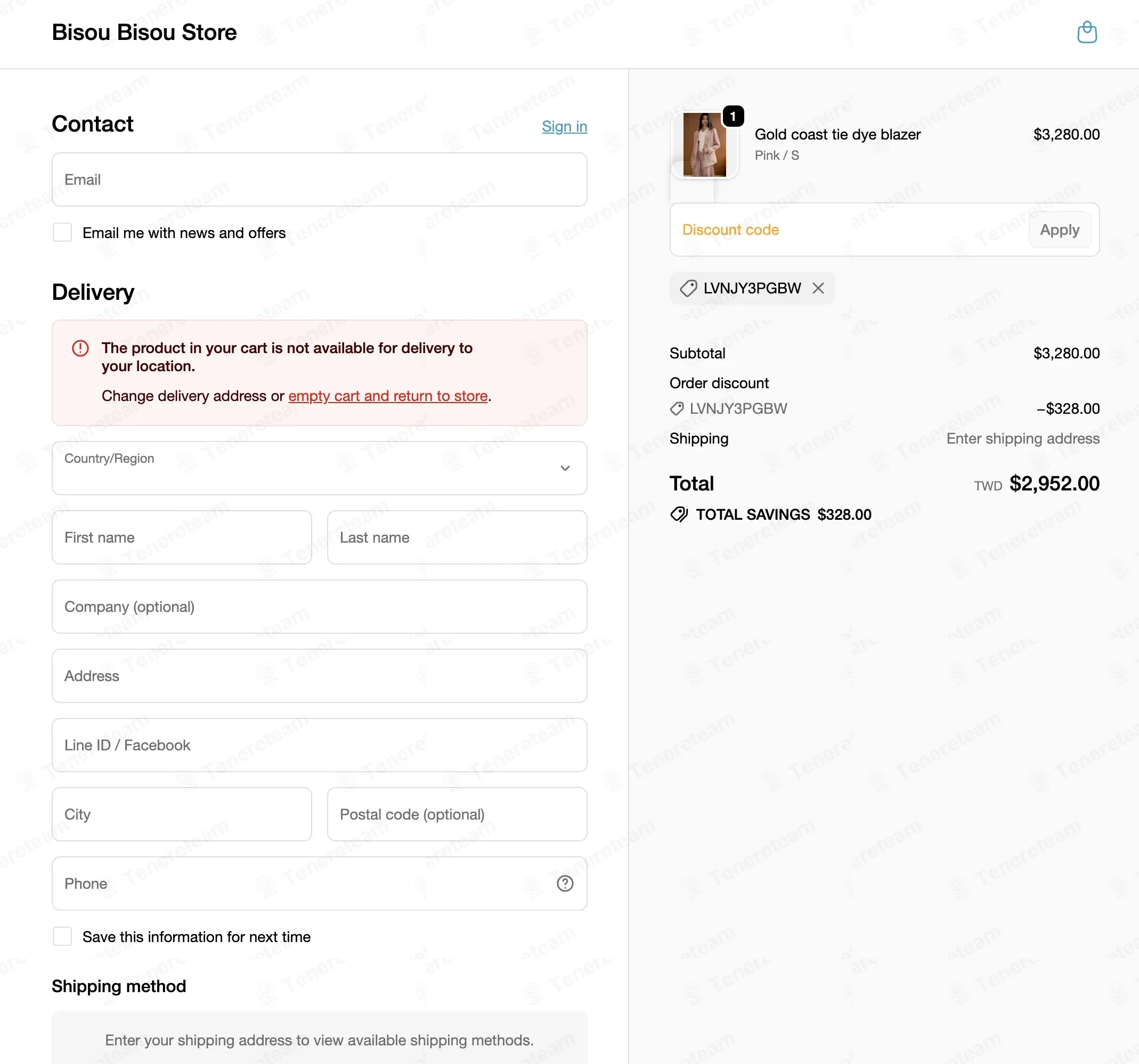The height and width of the screenshot is (1064, 1139).
Task: Click the Apply discount button
Action: click(1060, 230)
